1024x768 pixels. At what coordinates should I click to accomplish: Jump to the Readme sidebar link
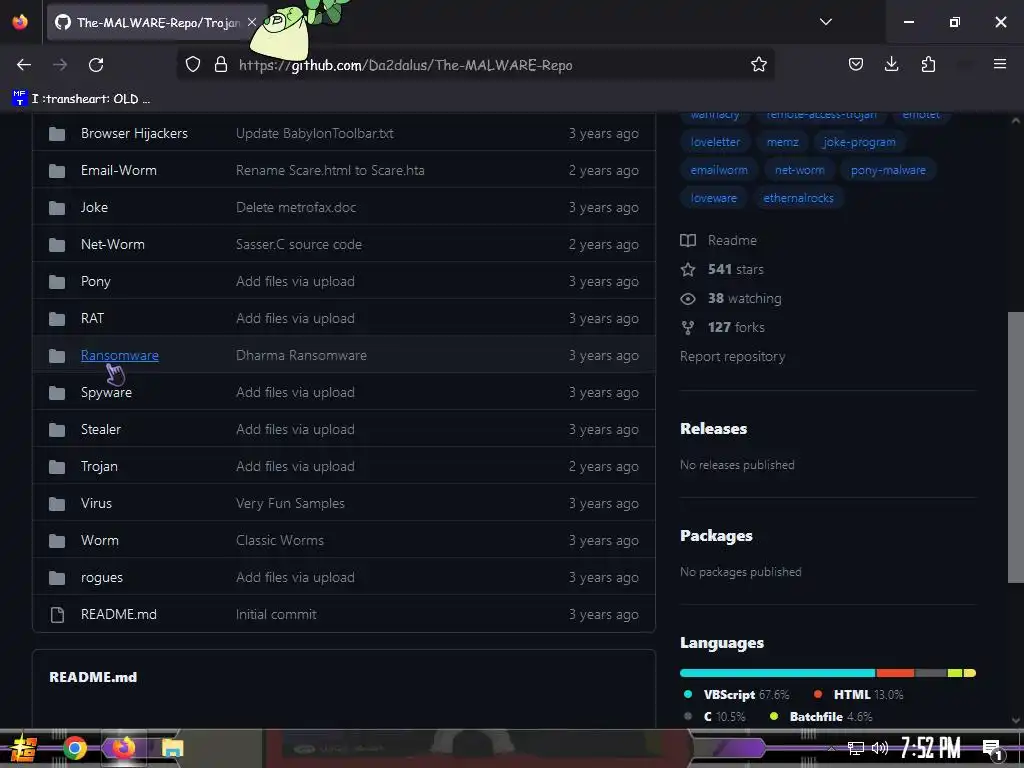pyautogui.click(x=718, y=240)
